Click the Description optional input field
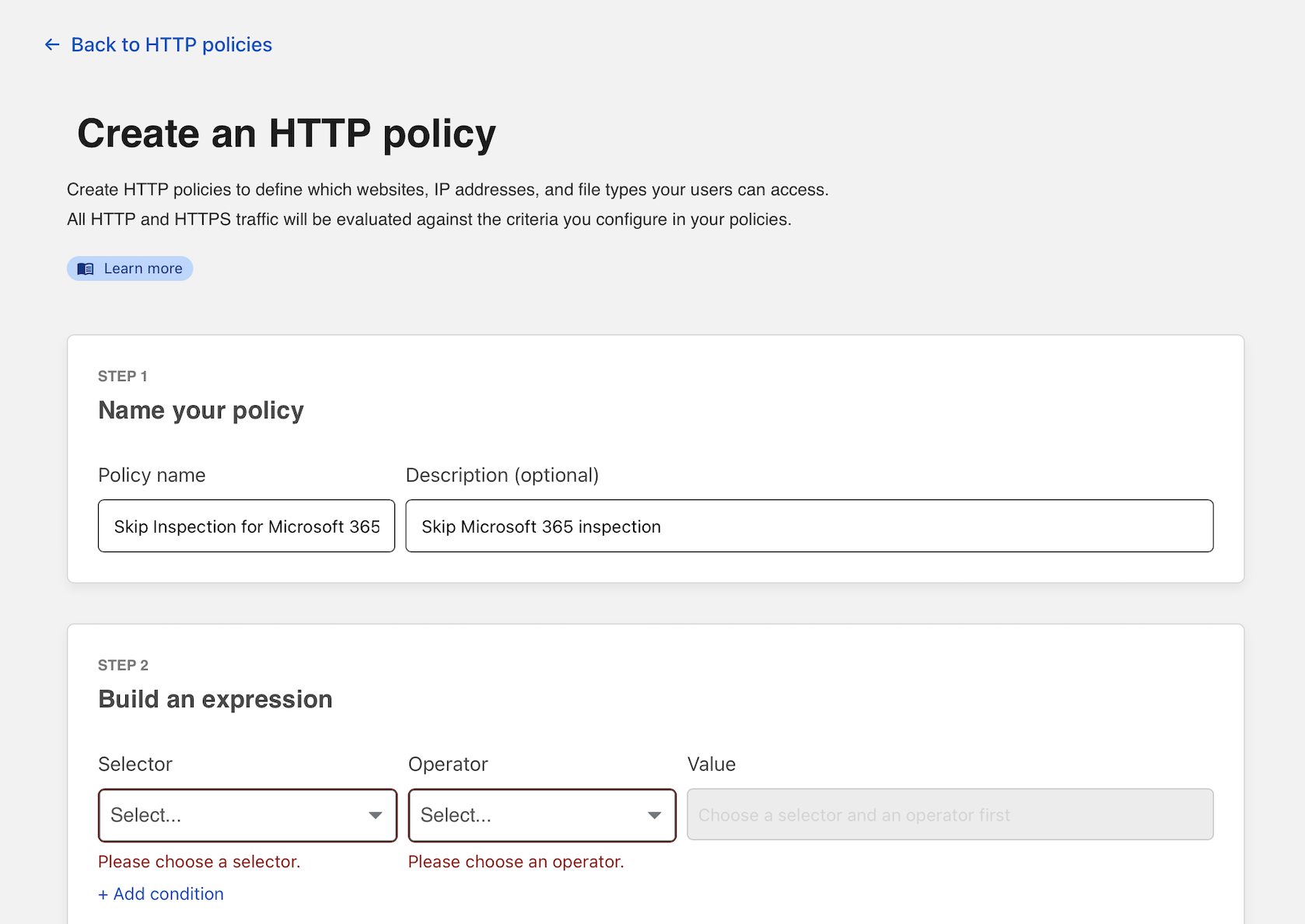1305x924 pixels. click(x=809, y=526)
